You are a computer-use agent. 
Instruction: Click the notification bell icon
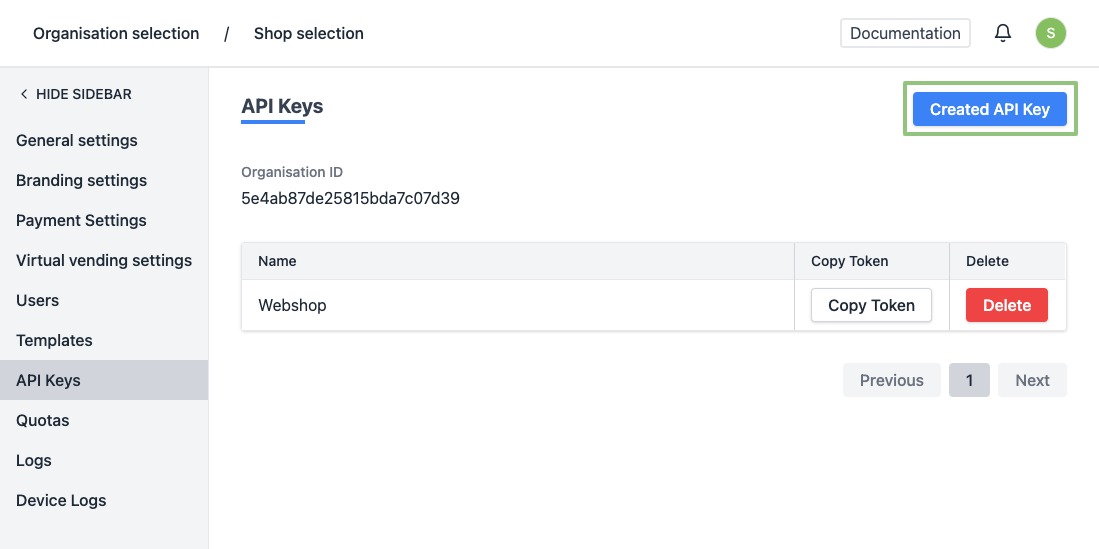[x=1003, y=33]
